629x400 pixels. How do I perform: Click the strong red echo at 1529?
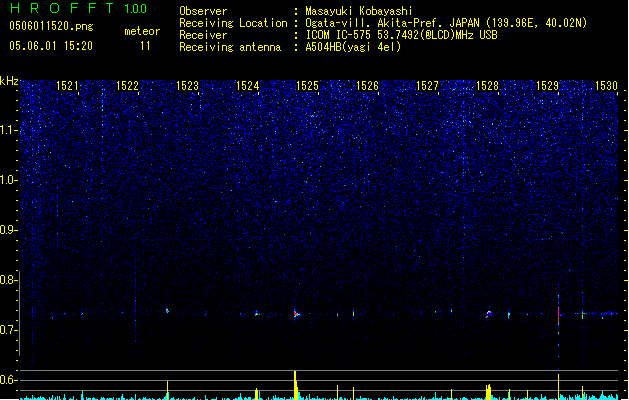point(558,316)
